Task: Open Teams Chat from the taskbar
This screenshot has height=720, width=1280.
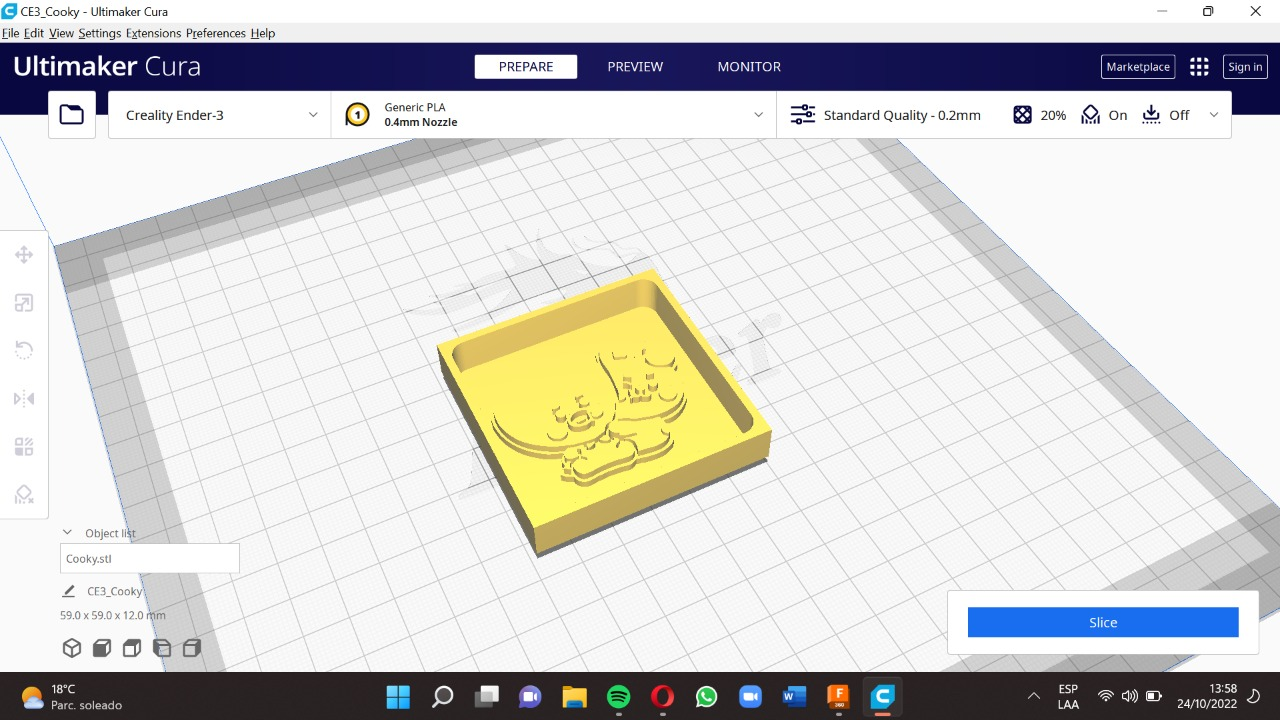Action: (530, 696)
